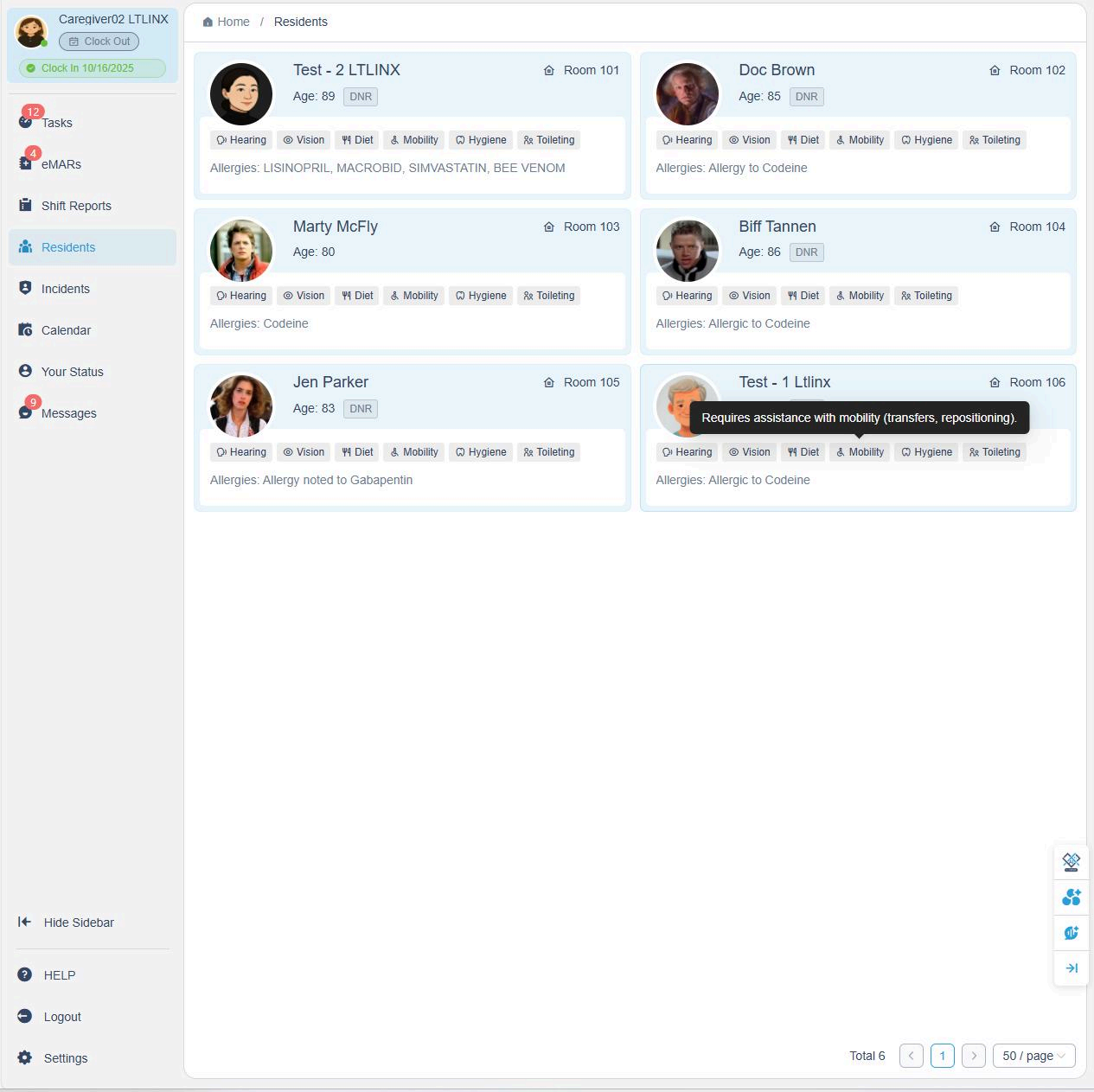
Task: Click the Messages icon with 9 badge
Action: click(26, 412)
